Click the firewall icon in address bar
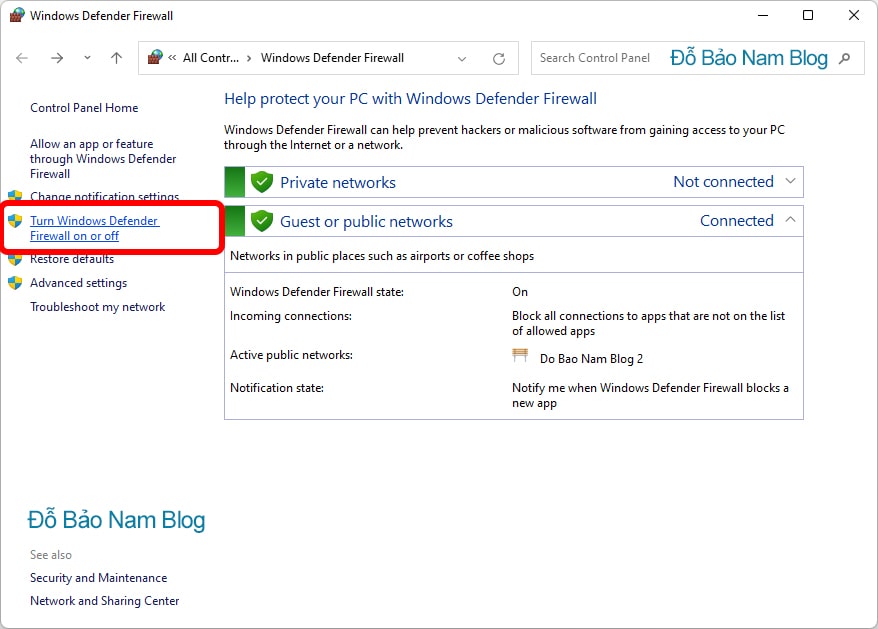Image resolution: width=878 pixels, height=629 pixels. click(155, 57)
